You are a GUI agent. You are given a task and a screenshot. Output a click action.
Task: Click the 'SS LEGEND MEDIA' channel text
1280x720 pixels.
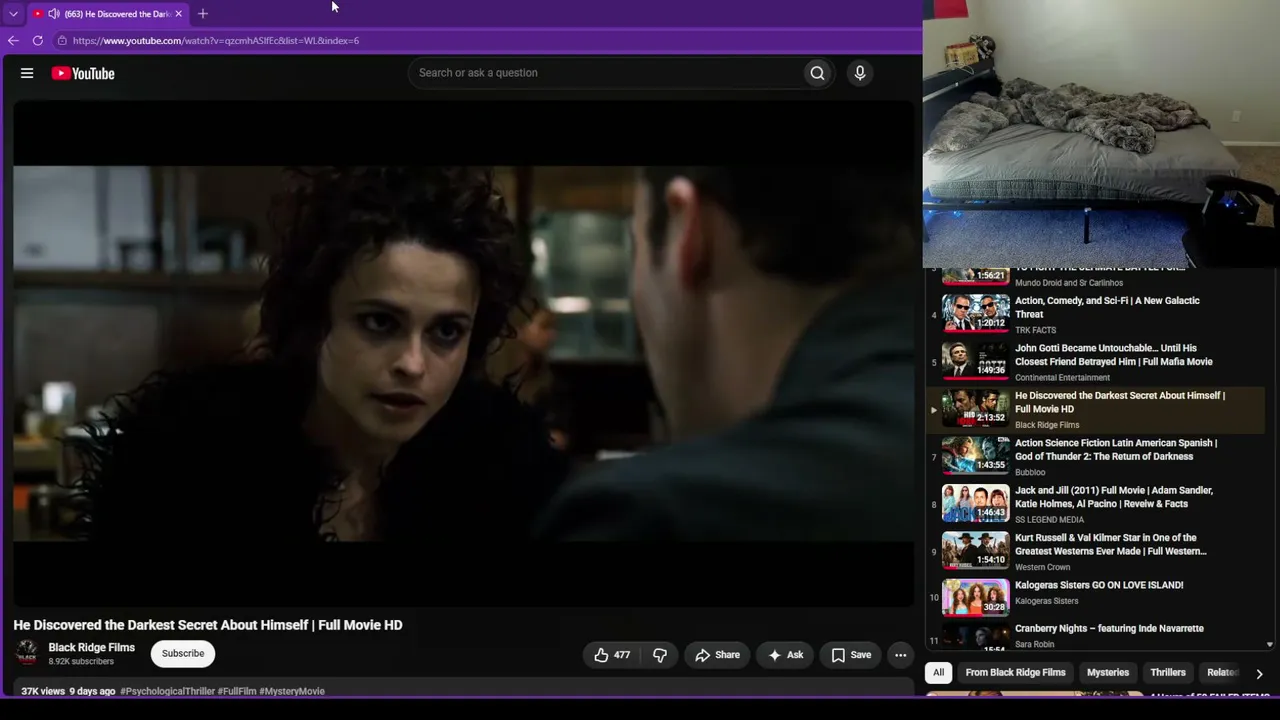(1049, 520)
